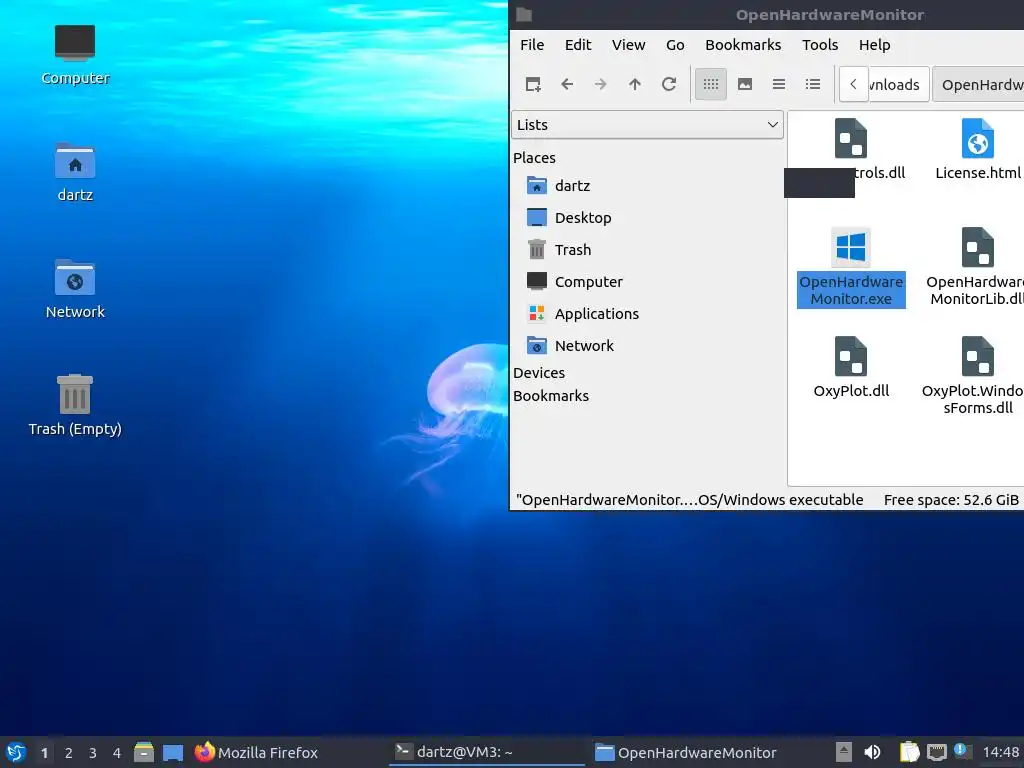Switch to workspace 1

click(x=44, y=753)
